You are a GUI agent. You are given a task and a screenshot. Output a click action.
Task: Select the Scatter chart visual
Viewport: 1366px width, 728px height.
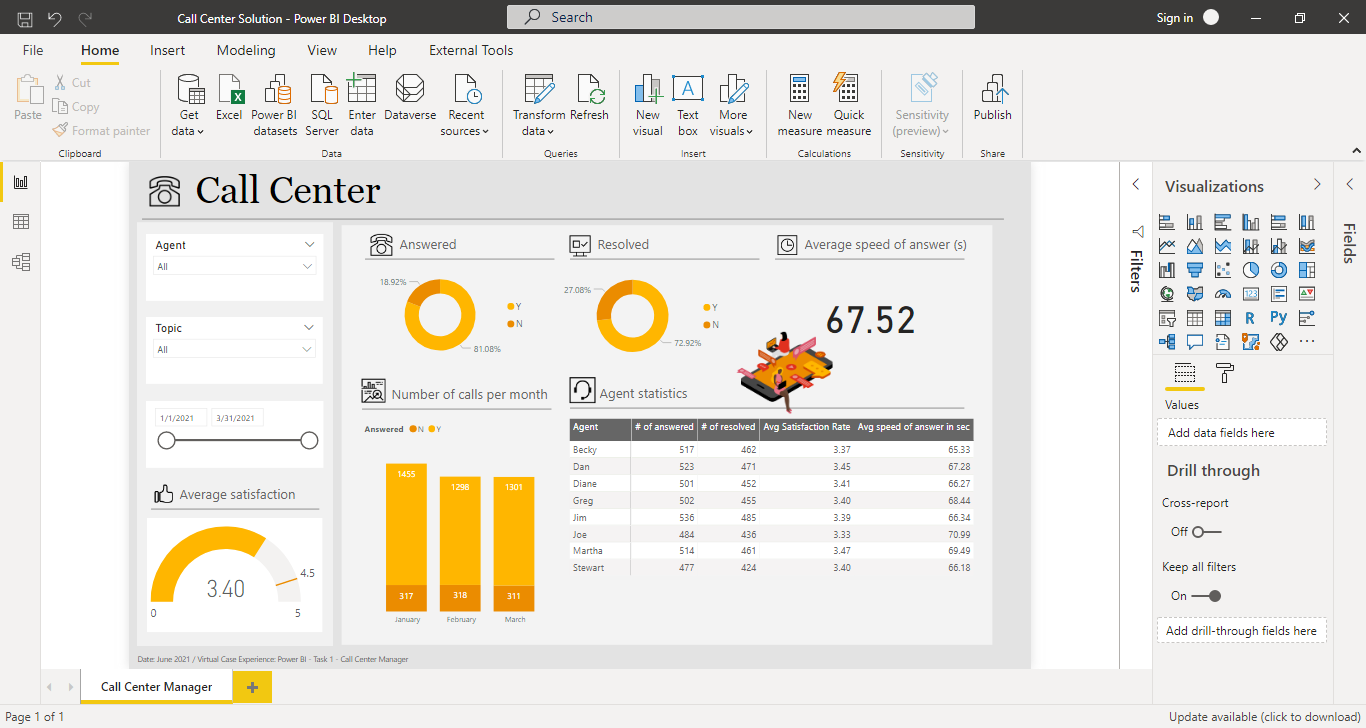click(x=1223, y=270)
